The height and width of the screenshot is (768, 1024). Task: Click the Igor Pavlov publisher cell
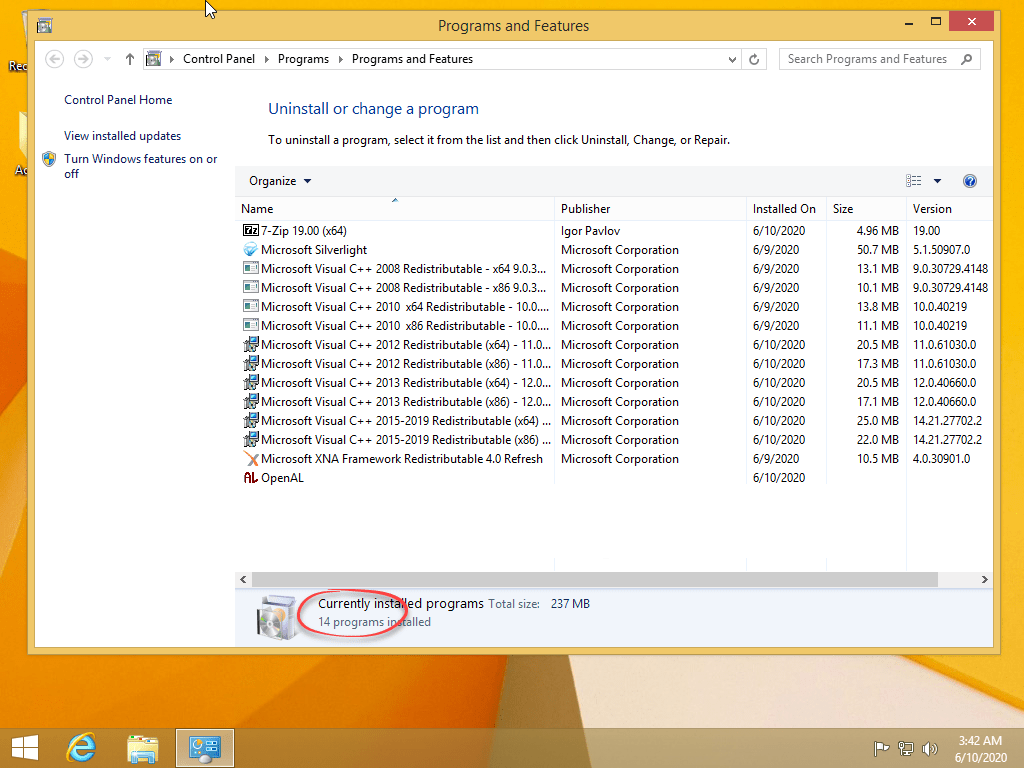[590, 231]
